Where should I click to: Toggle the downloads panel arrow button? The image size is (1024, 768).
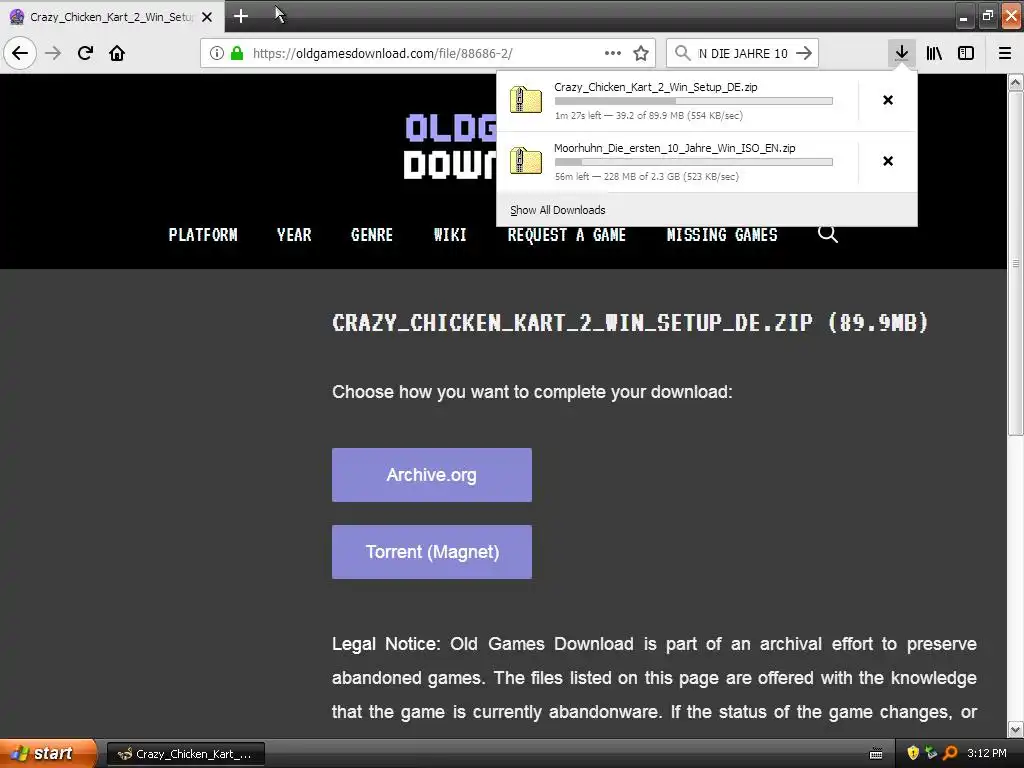(902, 53)
